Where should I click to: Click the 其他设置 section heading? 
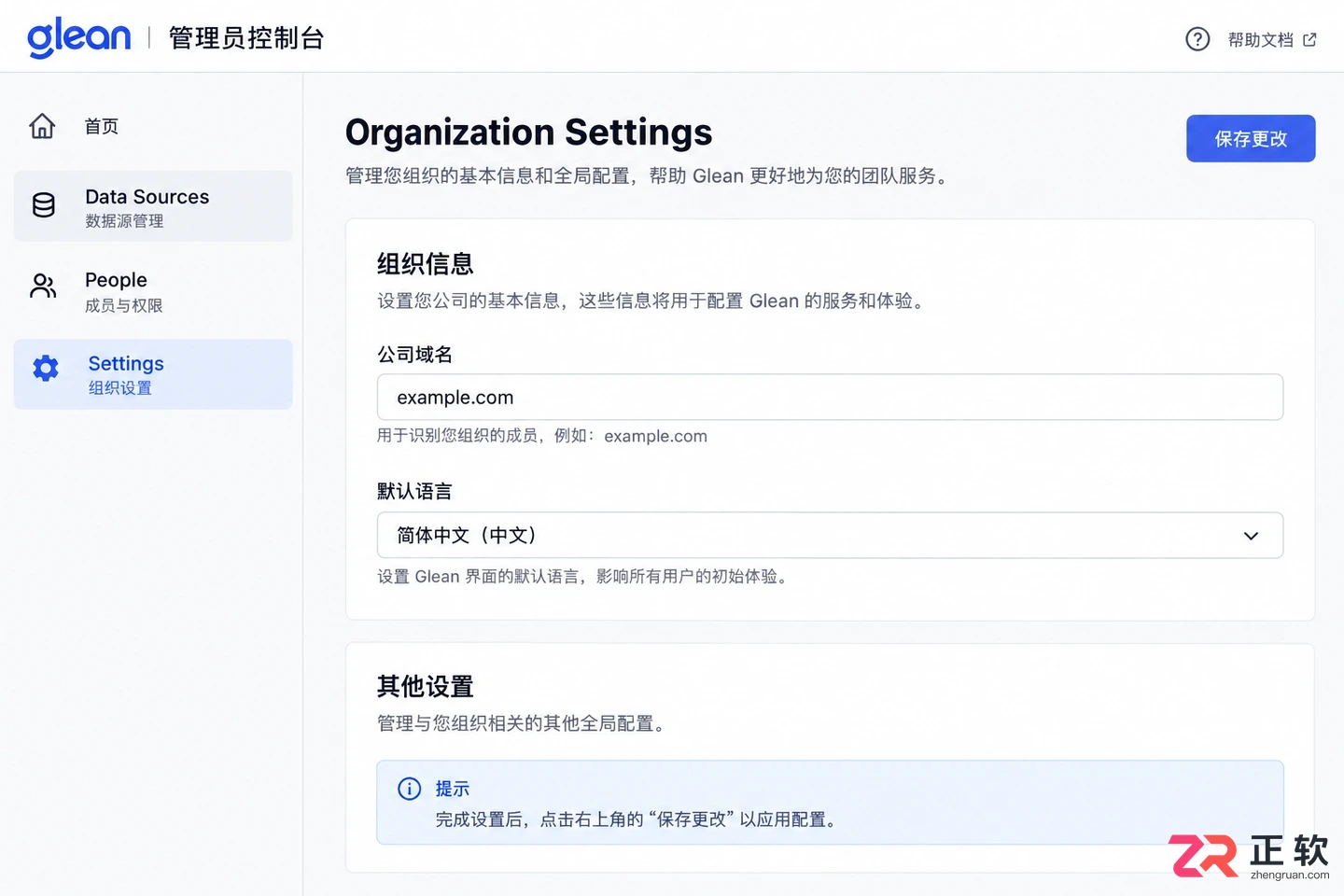tap(426, 687)
